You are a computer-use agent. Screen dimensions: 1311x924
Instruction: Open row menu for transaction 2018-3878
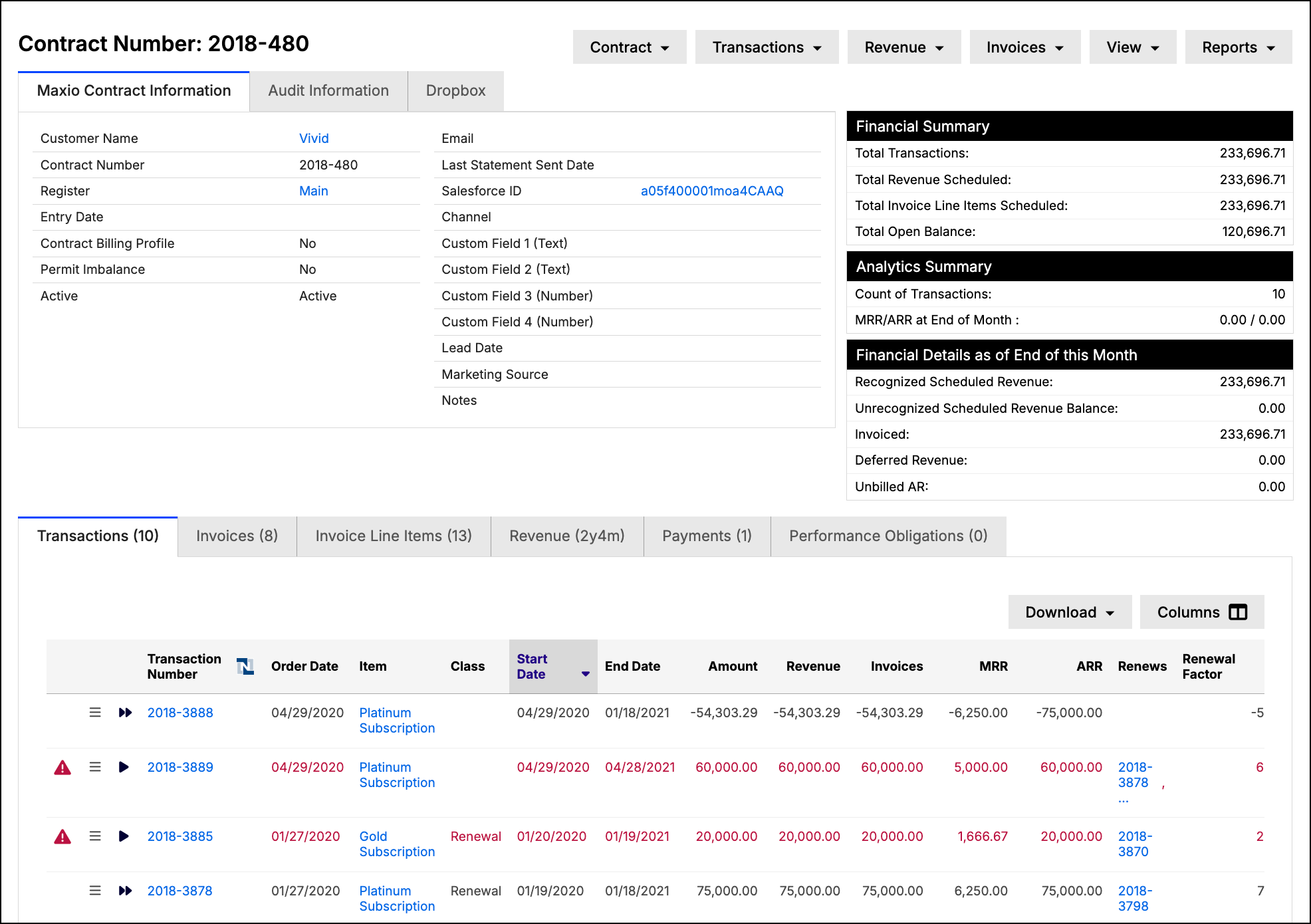coord(95,891)
